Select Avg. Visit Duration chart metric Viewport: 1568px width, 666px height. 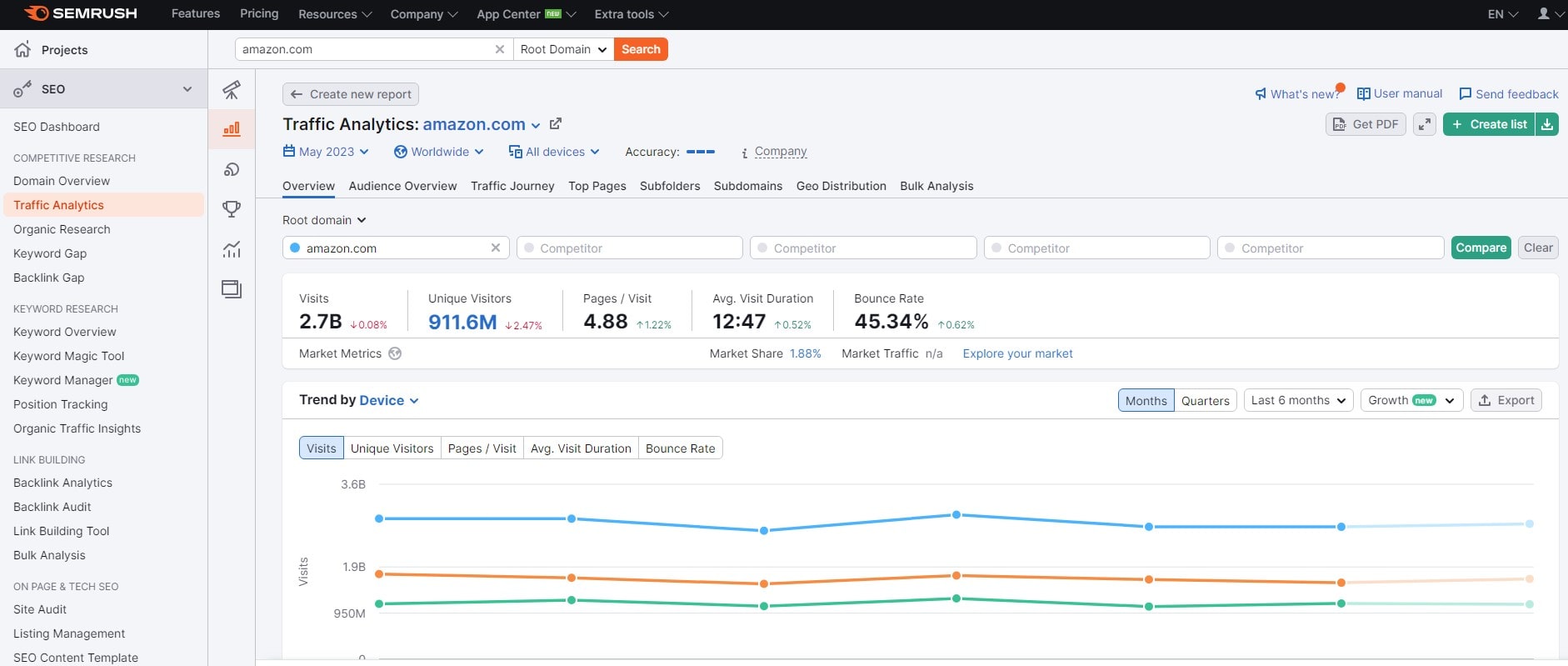[x=581, y=448]
